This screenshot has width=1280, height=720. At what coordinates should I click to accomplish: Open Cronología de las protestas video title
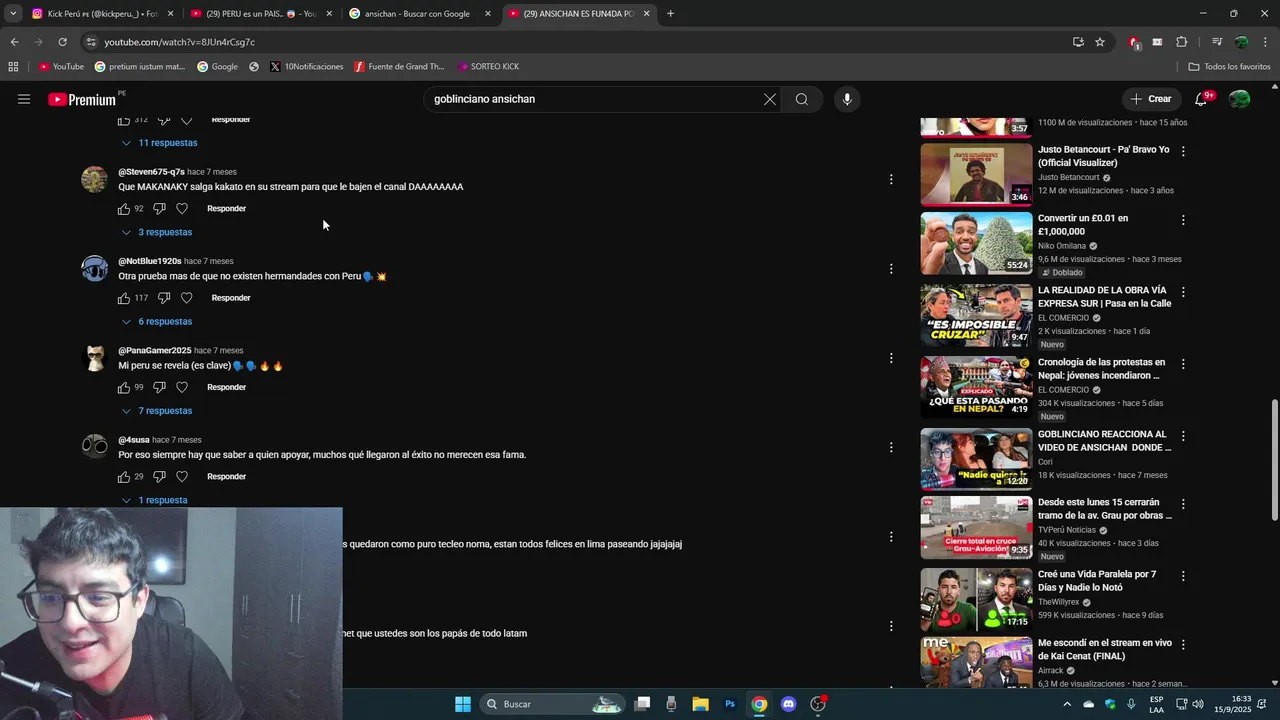1101,369
